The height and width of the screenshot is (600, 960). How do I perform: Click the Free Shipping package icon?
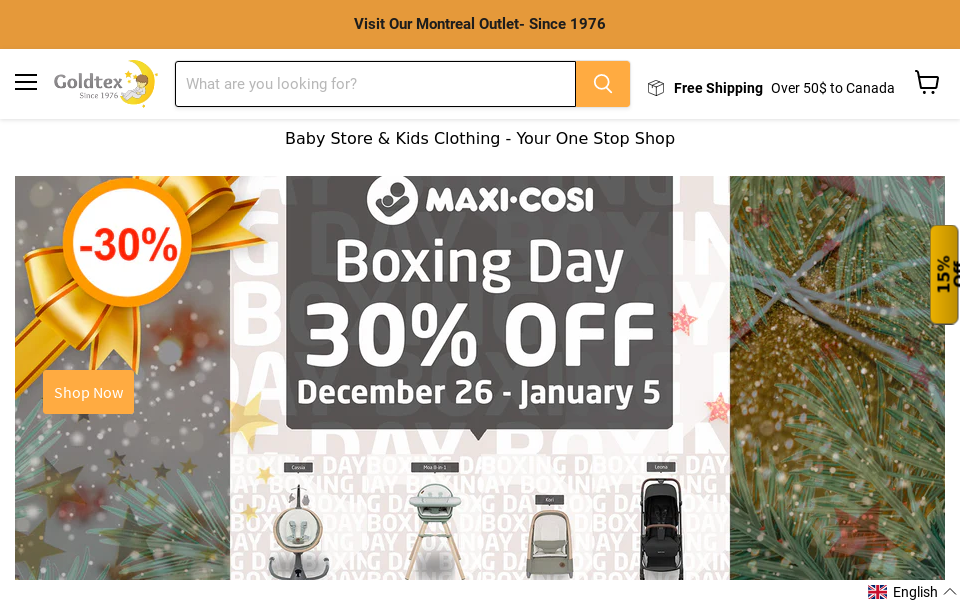coord(656,88)
